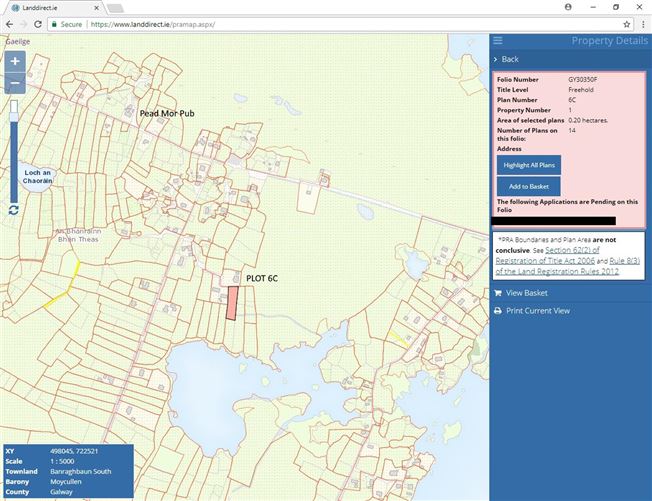Reload the page in the browser

pyautogui.click(x=37, y=24)
